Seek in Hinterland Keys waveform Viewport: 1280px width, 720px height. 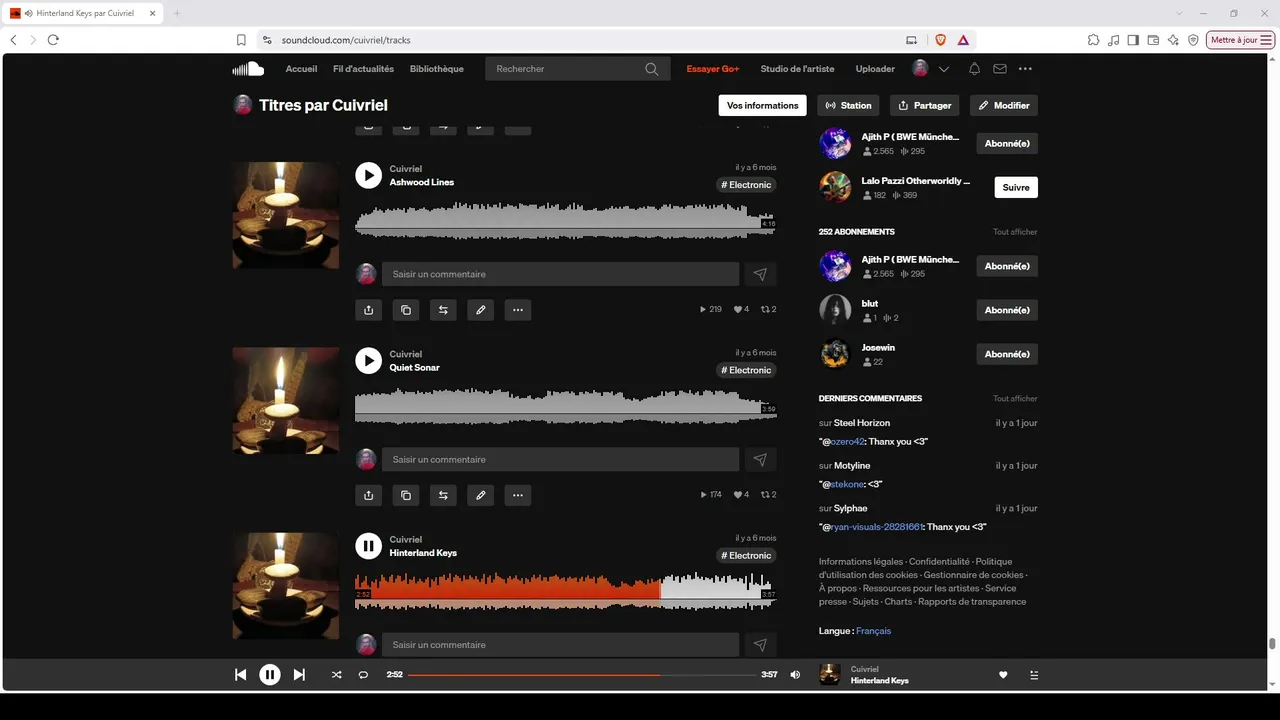[x=565, y=591]
